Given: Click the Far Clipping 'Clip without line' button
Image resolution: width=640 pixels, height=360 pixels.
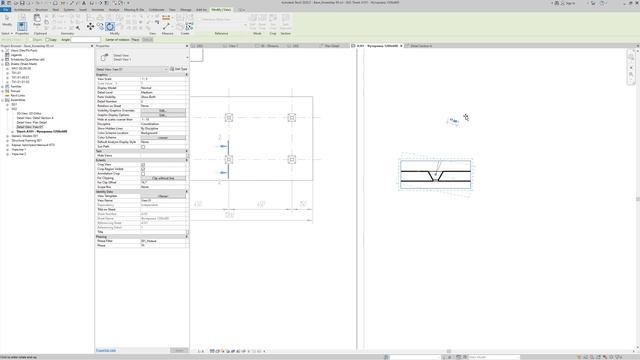Looking at the screenshot, I should click(x=163, y=178).
